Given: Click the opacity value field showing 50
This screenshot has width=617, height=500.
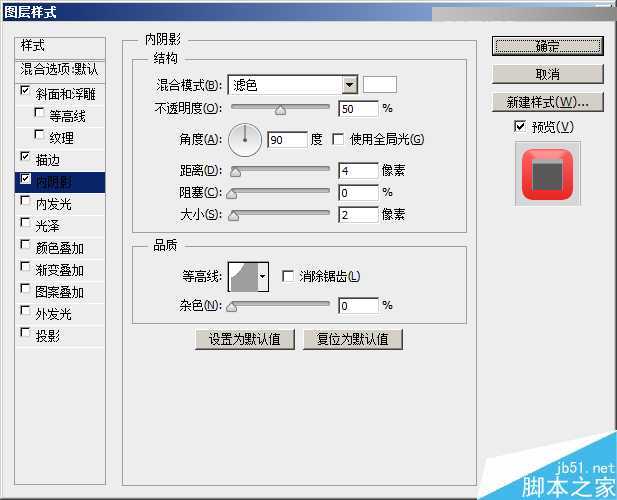Looking at the screenshot, I should click(358, 109).
